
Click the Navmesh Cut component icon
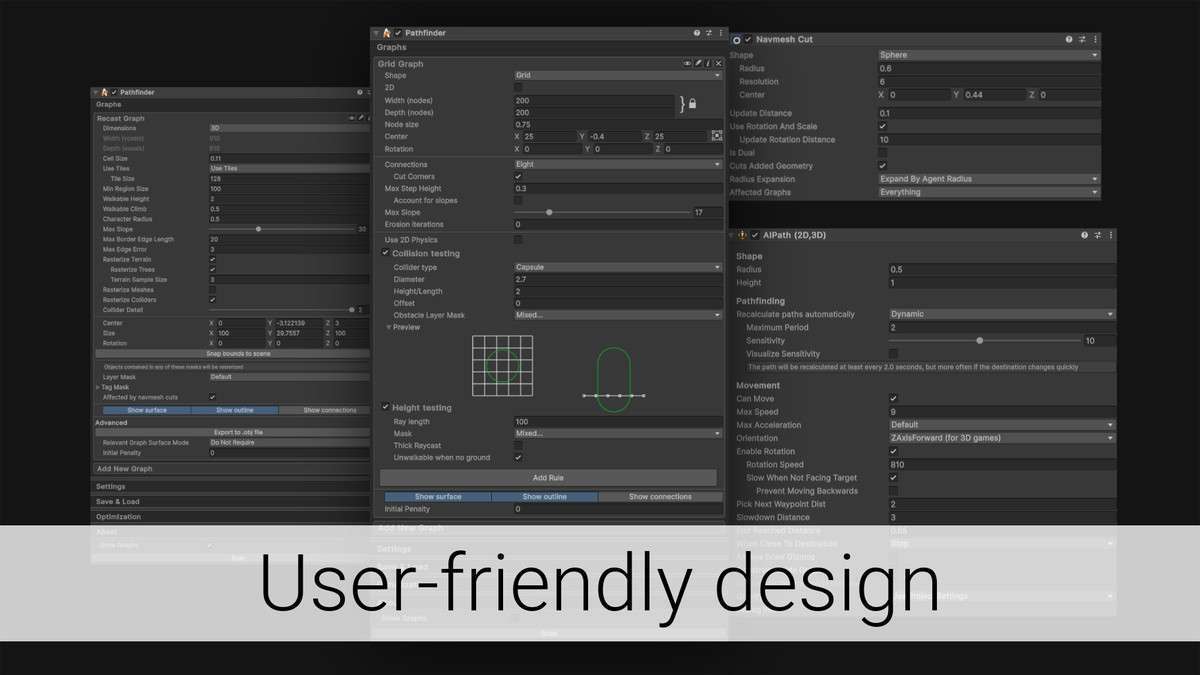737,39
